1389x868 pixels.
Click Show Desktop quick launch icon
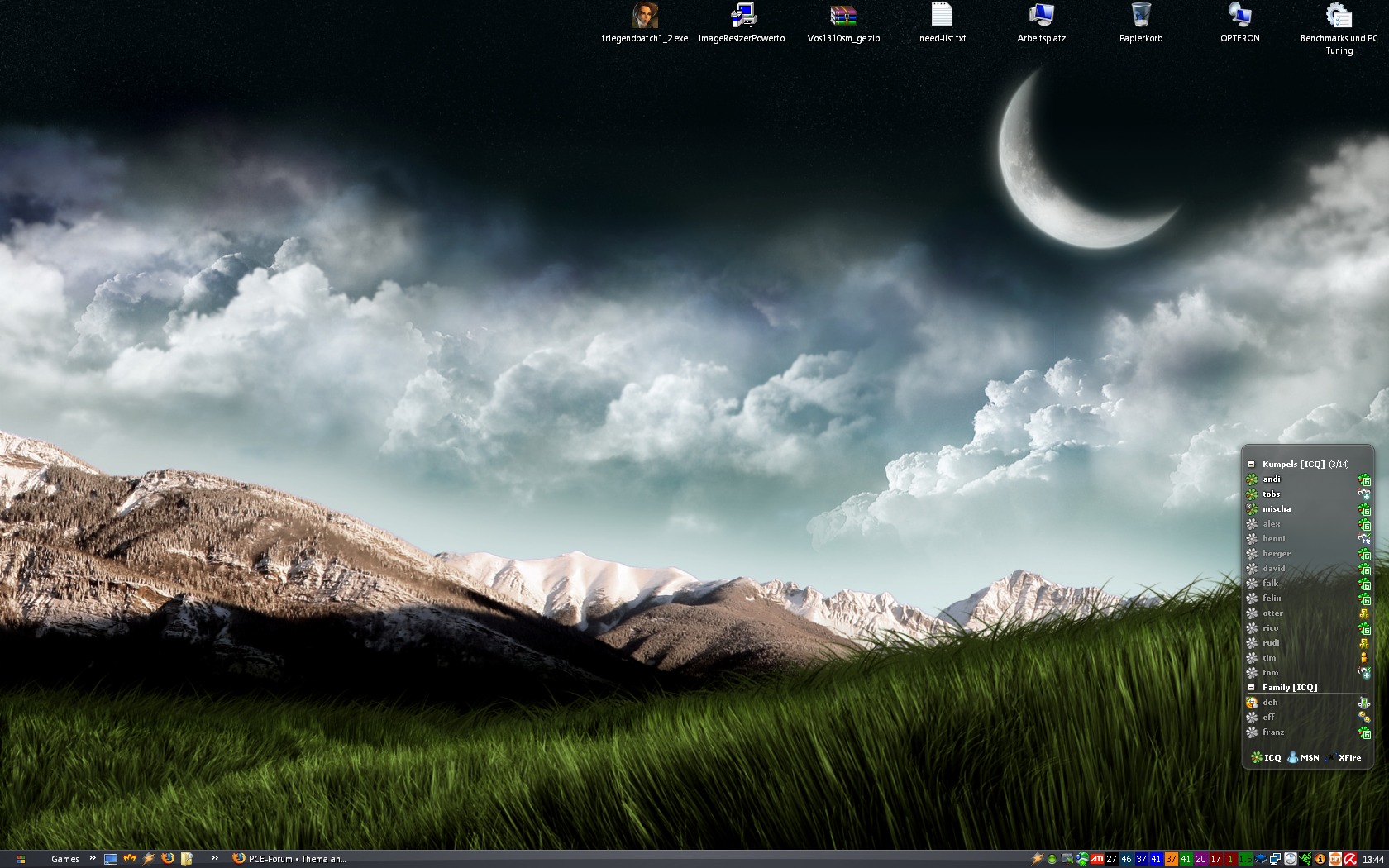click(x=111, y=859)
